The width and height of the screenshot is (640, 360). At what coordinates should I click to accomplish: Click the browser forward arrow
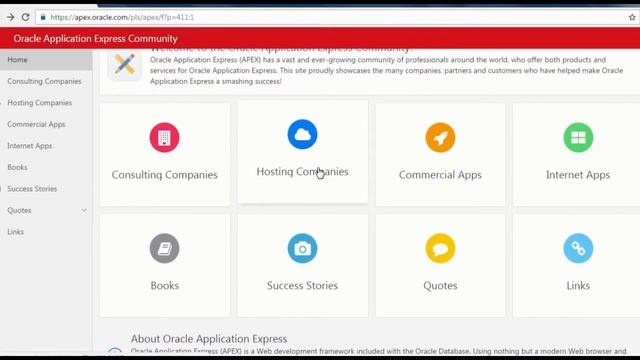(10, 17)
